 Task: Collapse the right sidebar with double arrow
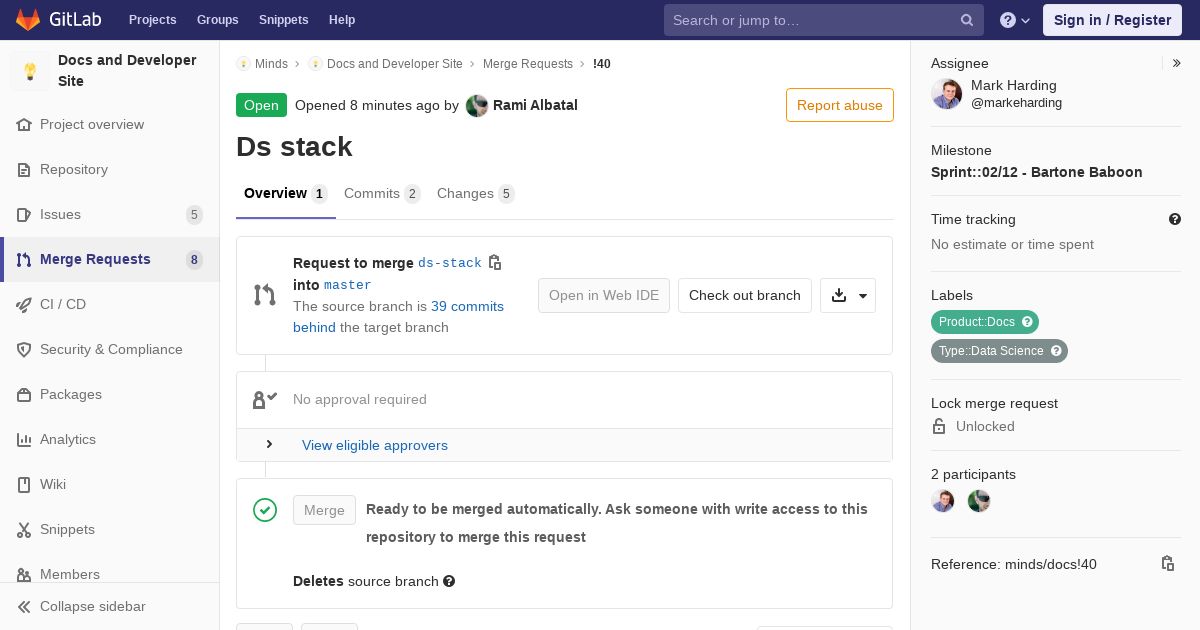pyautogui.click(x=1177, y=63)
